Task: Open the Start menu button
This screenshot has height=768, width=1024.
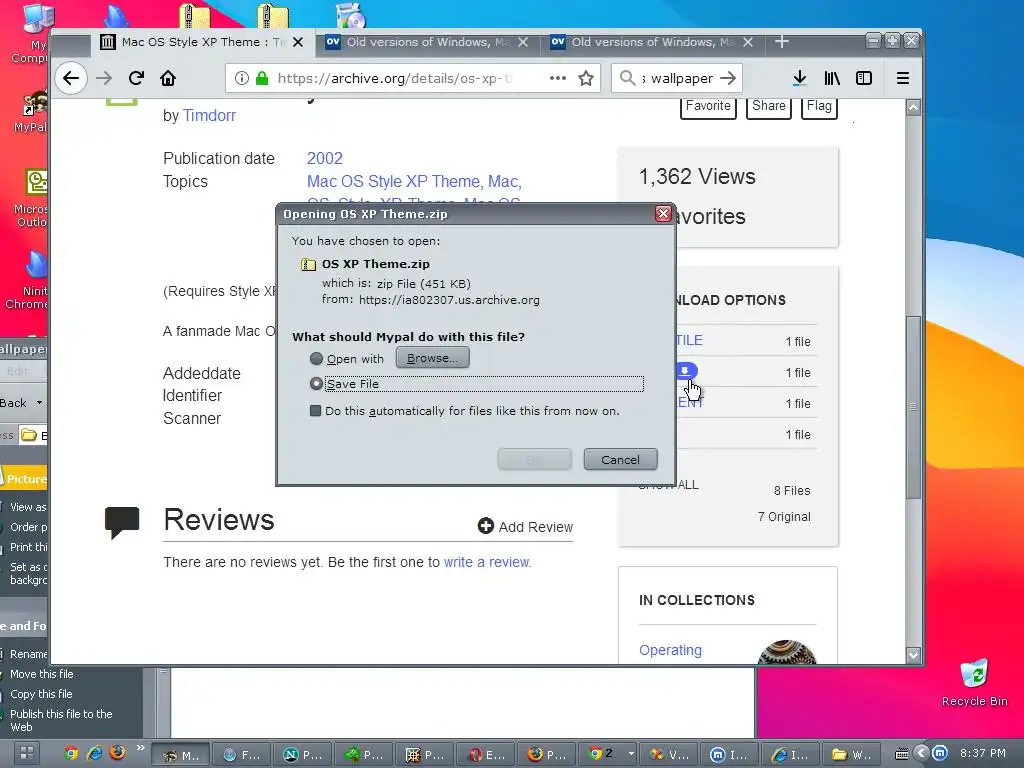Action: click(26, 754)
